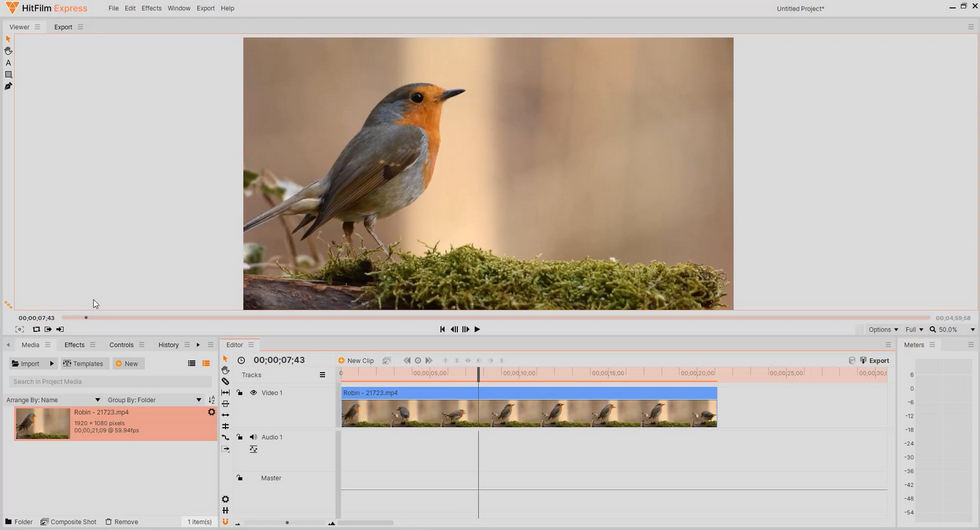980x530 pixels.
Task: Open the Effects menu in the menu bar
Action: 151,8
